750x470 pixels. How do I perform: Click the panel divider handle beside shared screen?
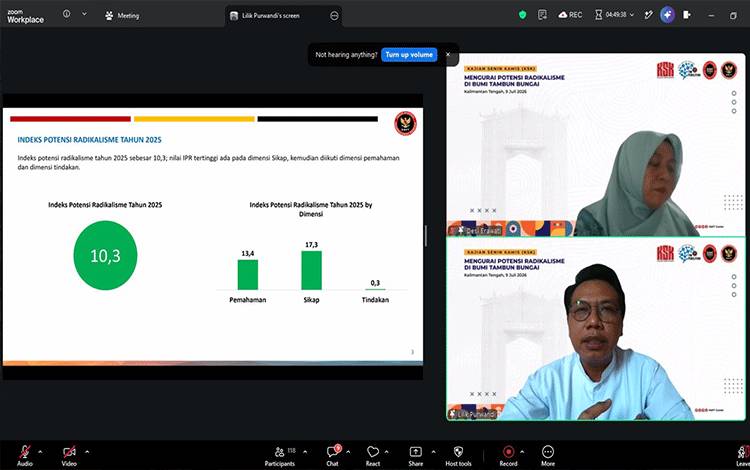click(x=426, y=235)
